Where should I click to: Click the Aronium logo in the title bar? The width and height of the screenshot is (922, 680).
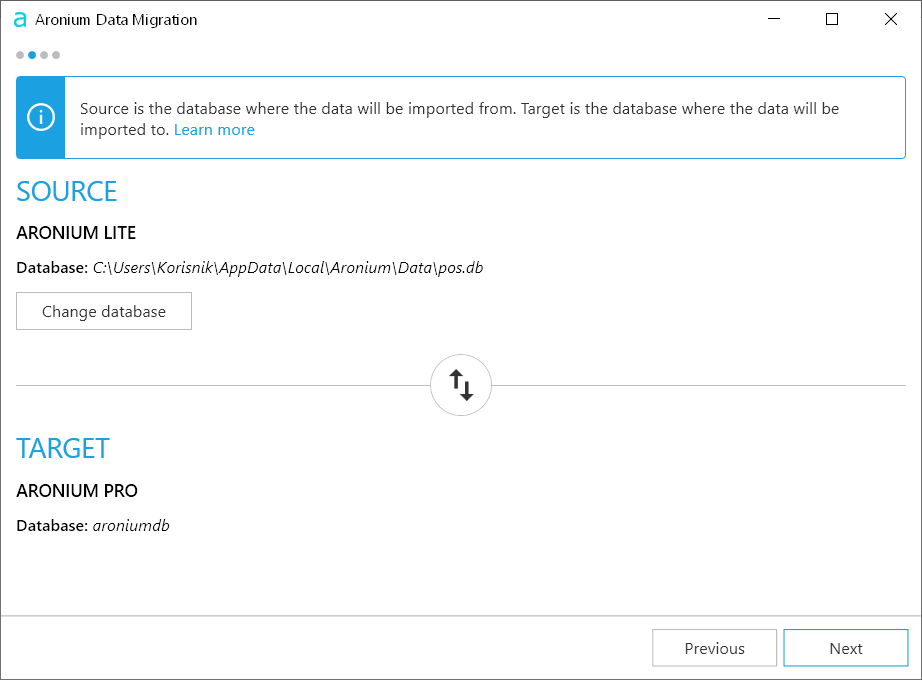pos(19,18)
